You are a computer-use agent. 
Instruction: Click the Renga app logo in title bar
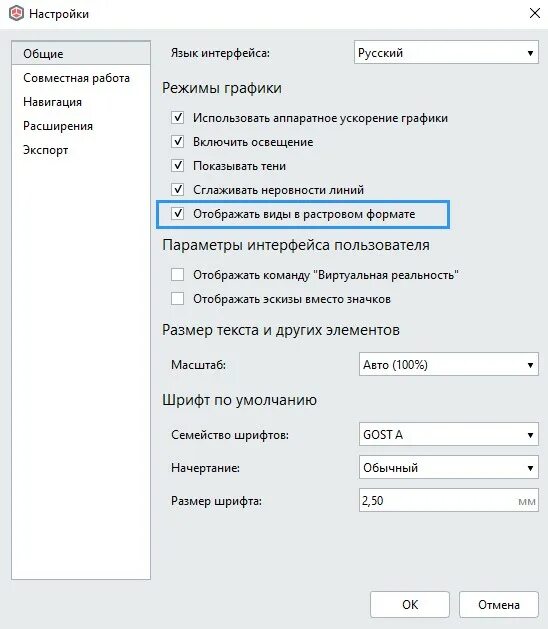[16, 14]
